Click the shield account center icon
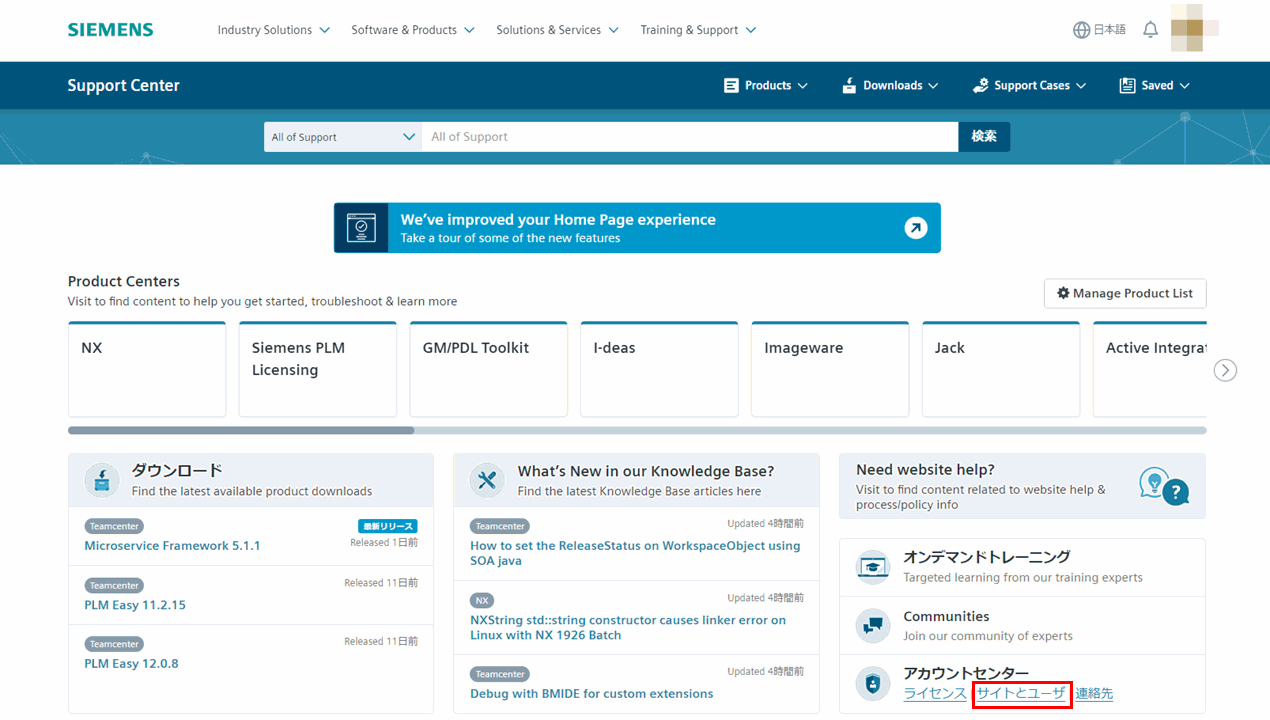 click(x=873, y=684)
